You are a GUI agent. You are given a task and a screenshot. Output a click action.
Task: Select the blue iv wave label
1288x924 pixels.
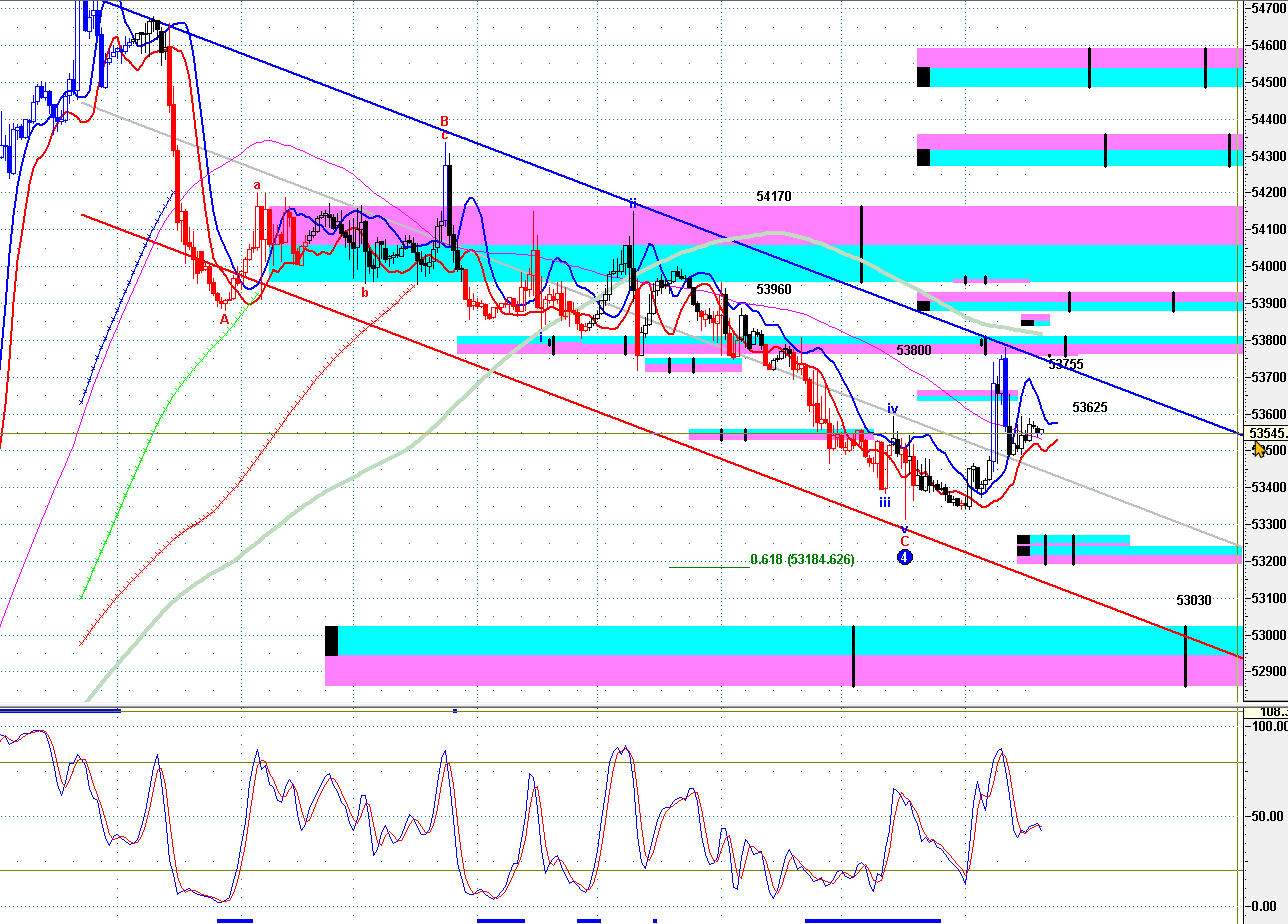[x=893, y=409]
